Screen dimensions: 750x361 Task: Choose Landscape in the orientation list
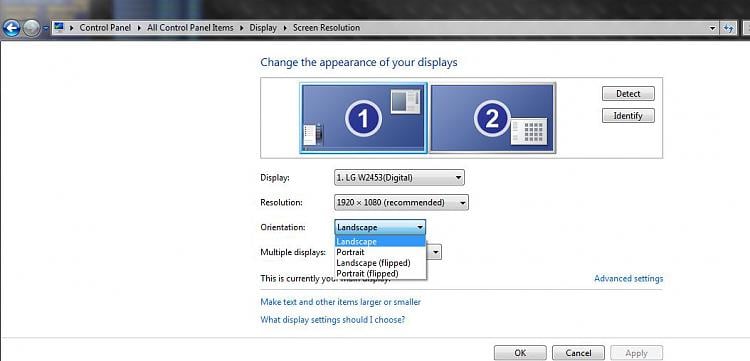tap(380, 241)
